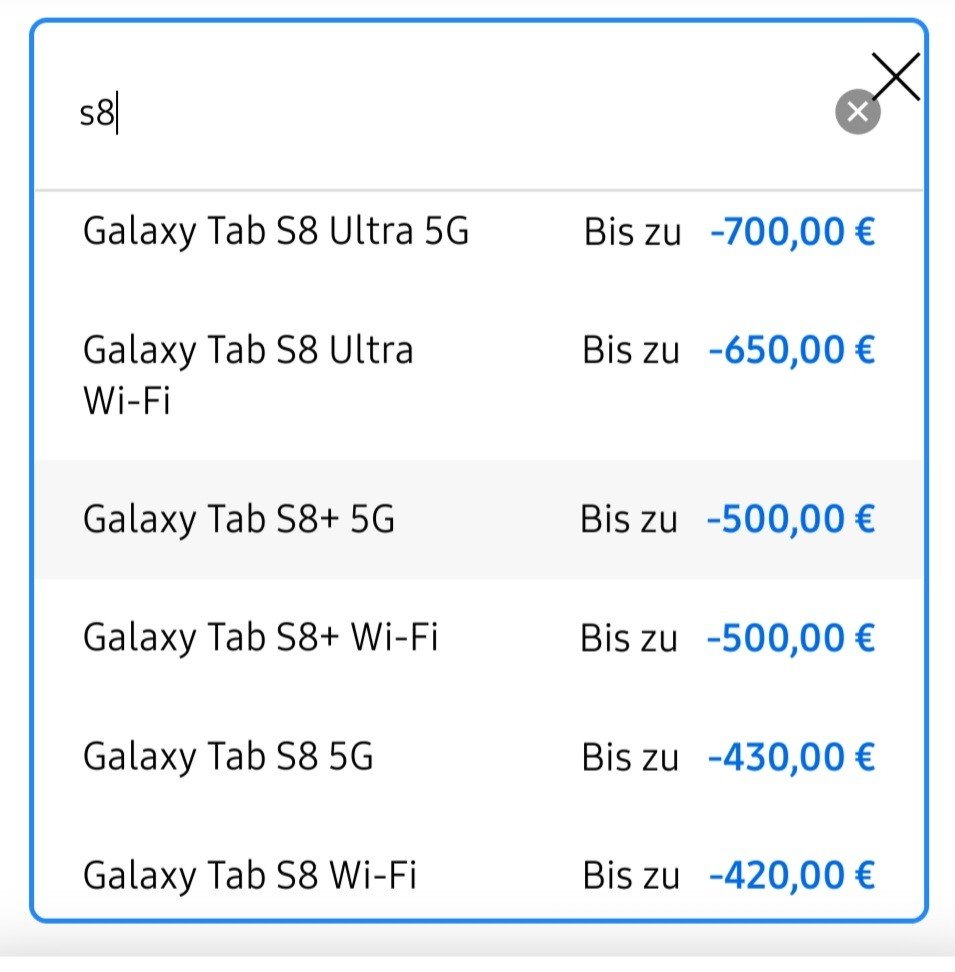
Task: Pick the Galaxy Tab S8+ 5G result
Action: pos(239,520)
